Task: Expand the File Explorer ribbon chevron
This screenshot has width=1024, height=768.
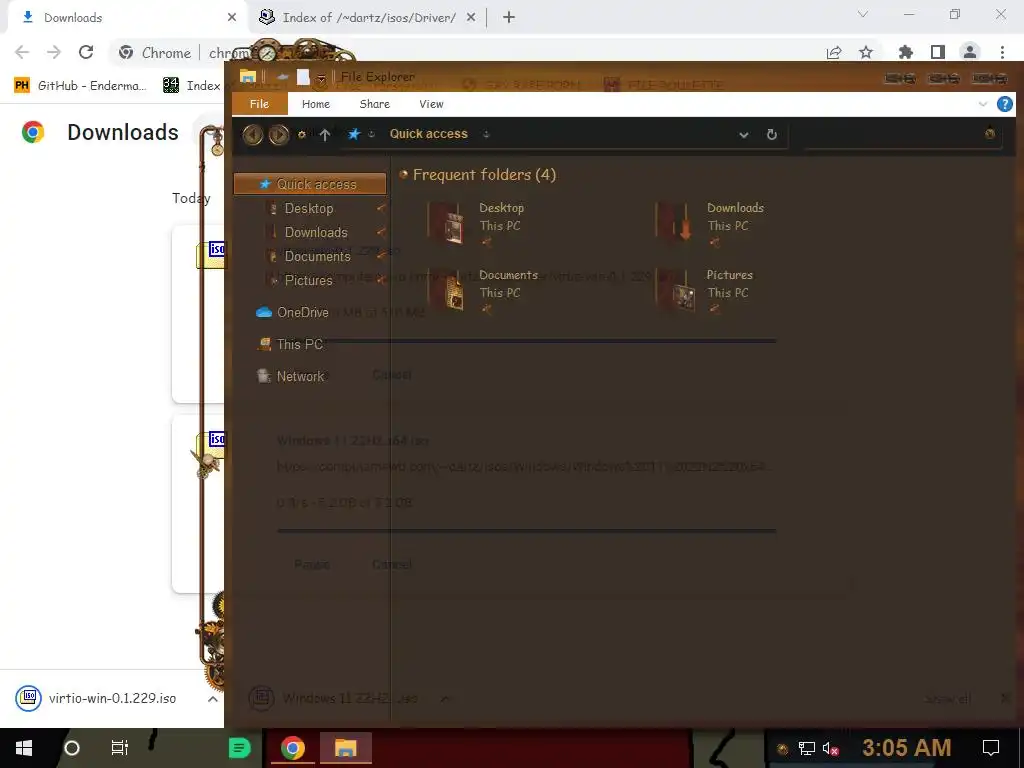Action: click(982, 104)
